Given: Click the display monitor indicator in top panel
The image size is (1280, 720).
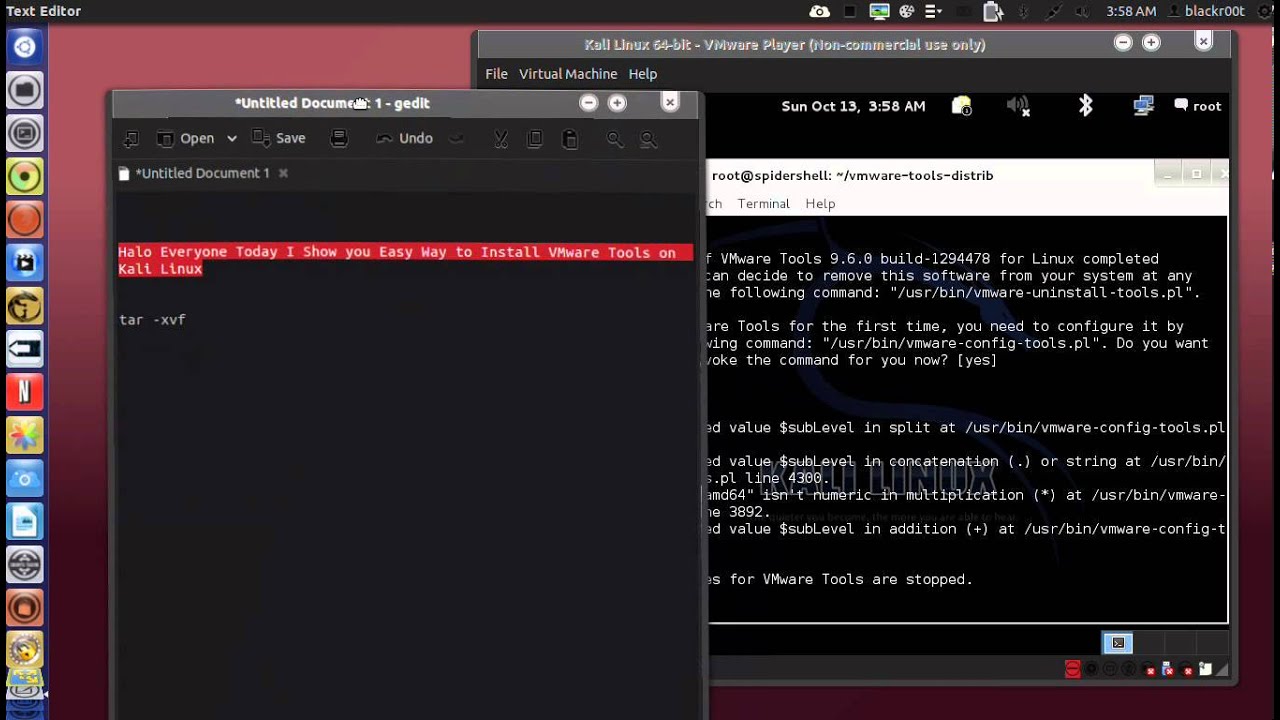Looking at the screenshot, I should click(879, 11).
